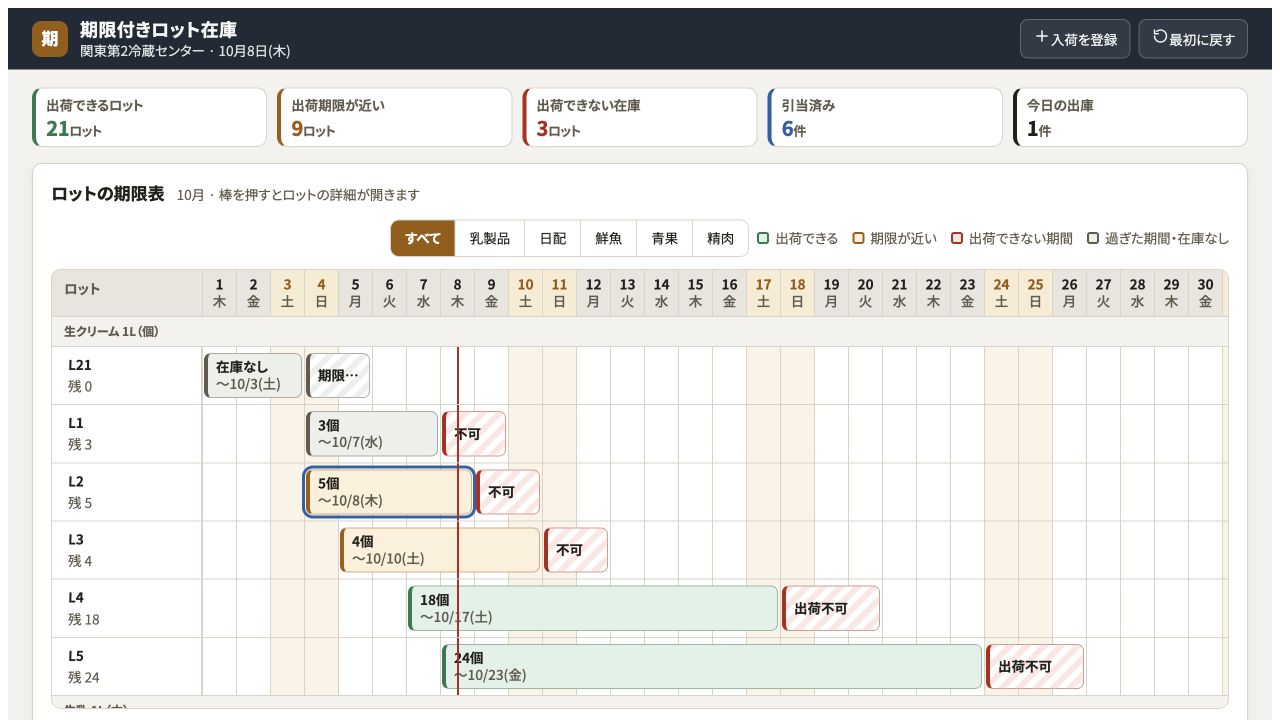Click the gray 過ぎた期間・在庫なし legend swatch
This screenshot has height=720, width=1280.
1093,238
